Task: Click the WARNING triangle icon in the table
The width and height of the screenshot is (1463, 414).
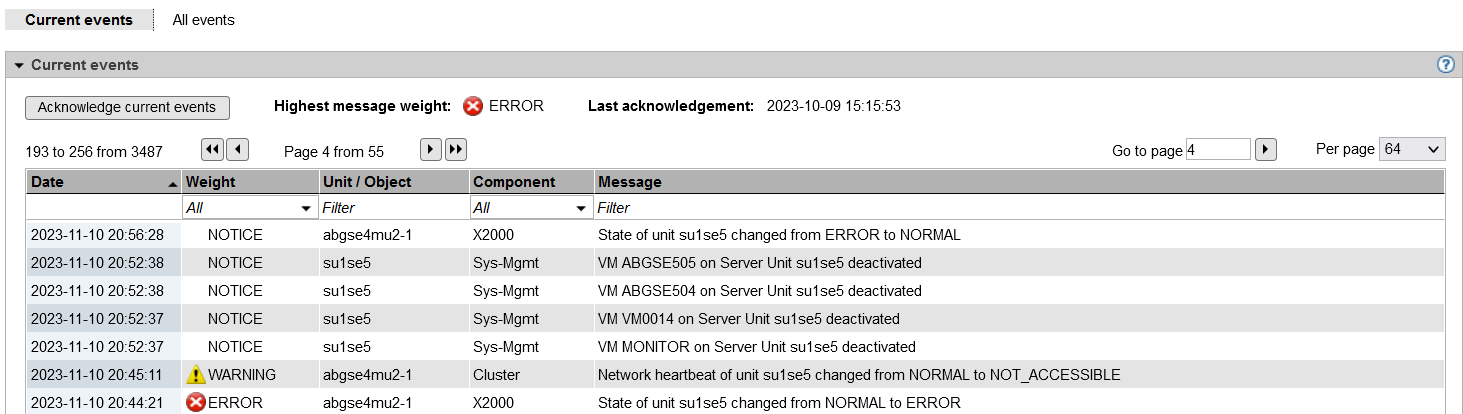Action: click(x=196, y=375)
